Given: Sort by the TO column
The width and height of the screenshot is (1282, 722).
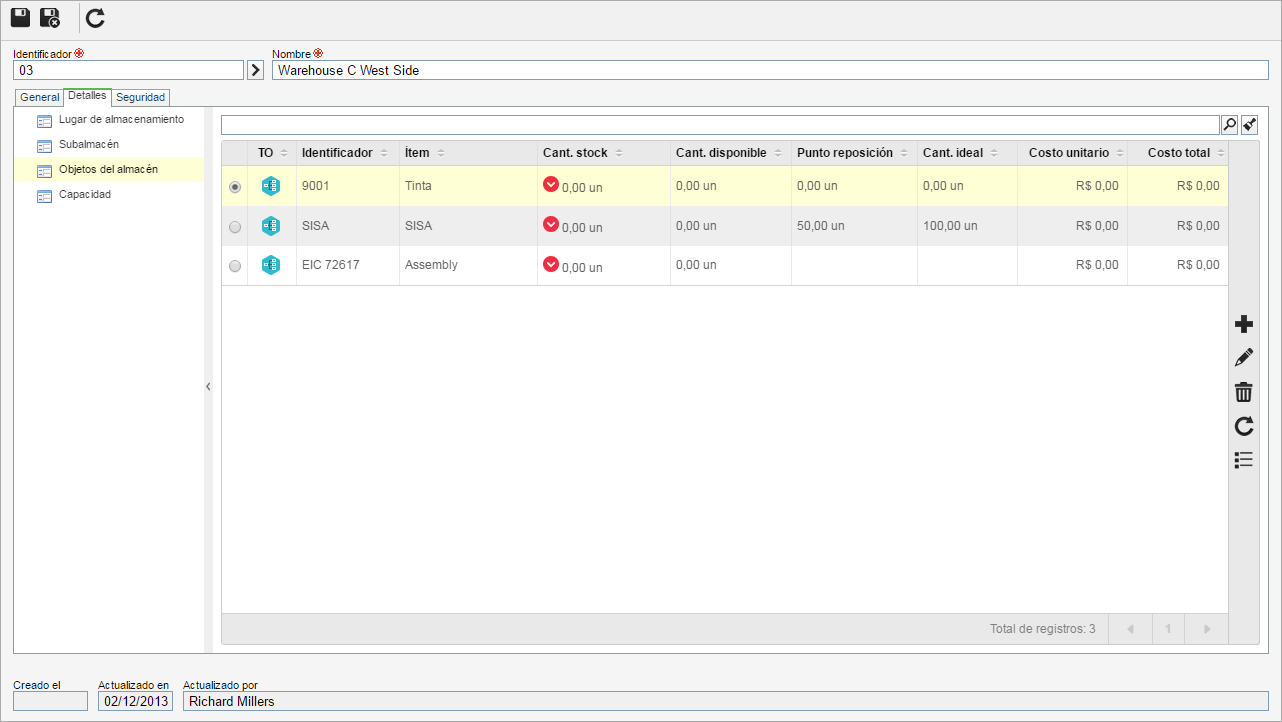Looking at the screenshot, I should point(272,153).
